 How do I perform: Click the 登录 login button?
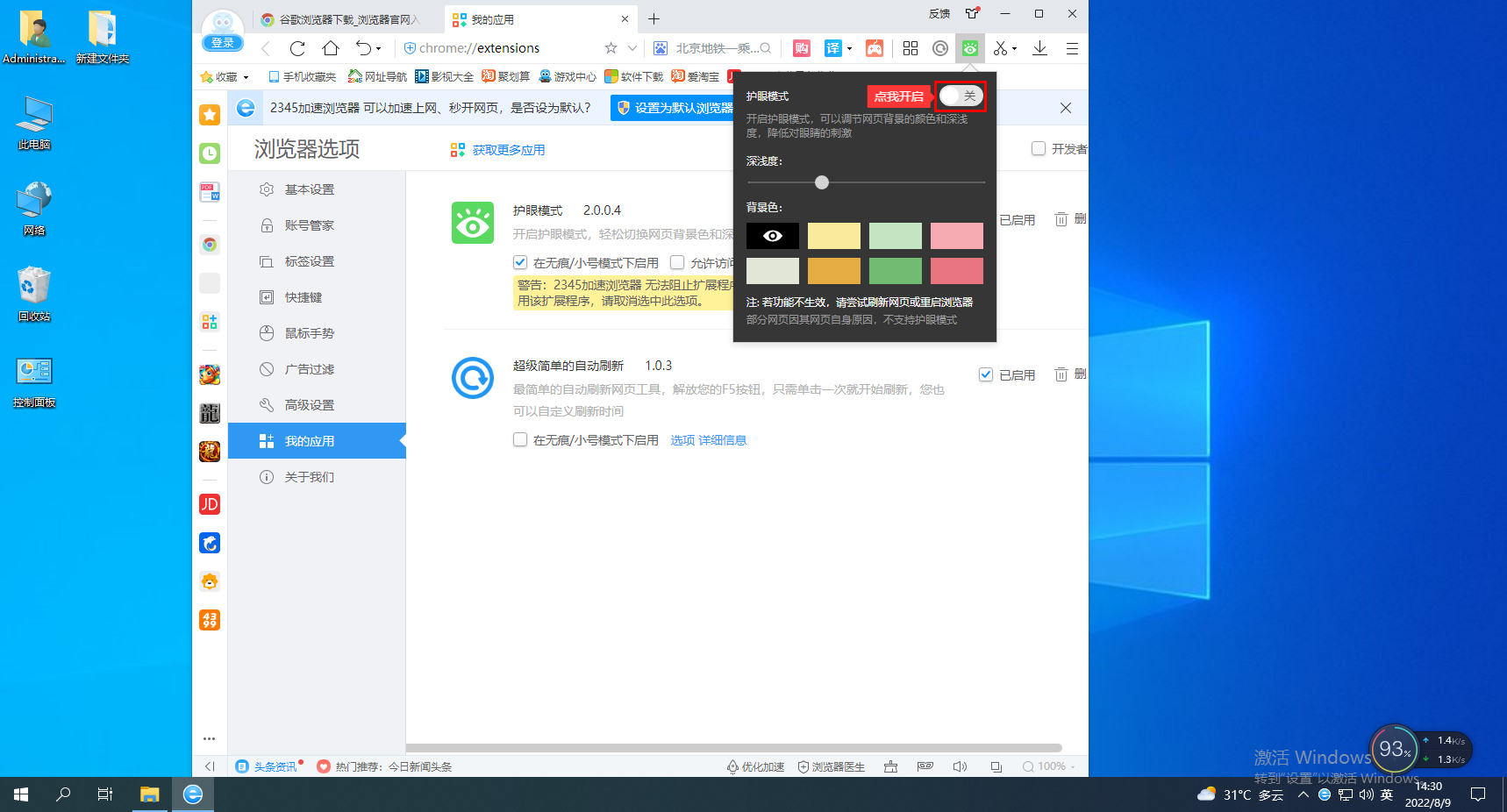[223, 42]
